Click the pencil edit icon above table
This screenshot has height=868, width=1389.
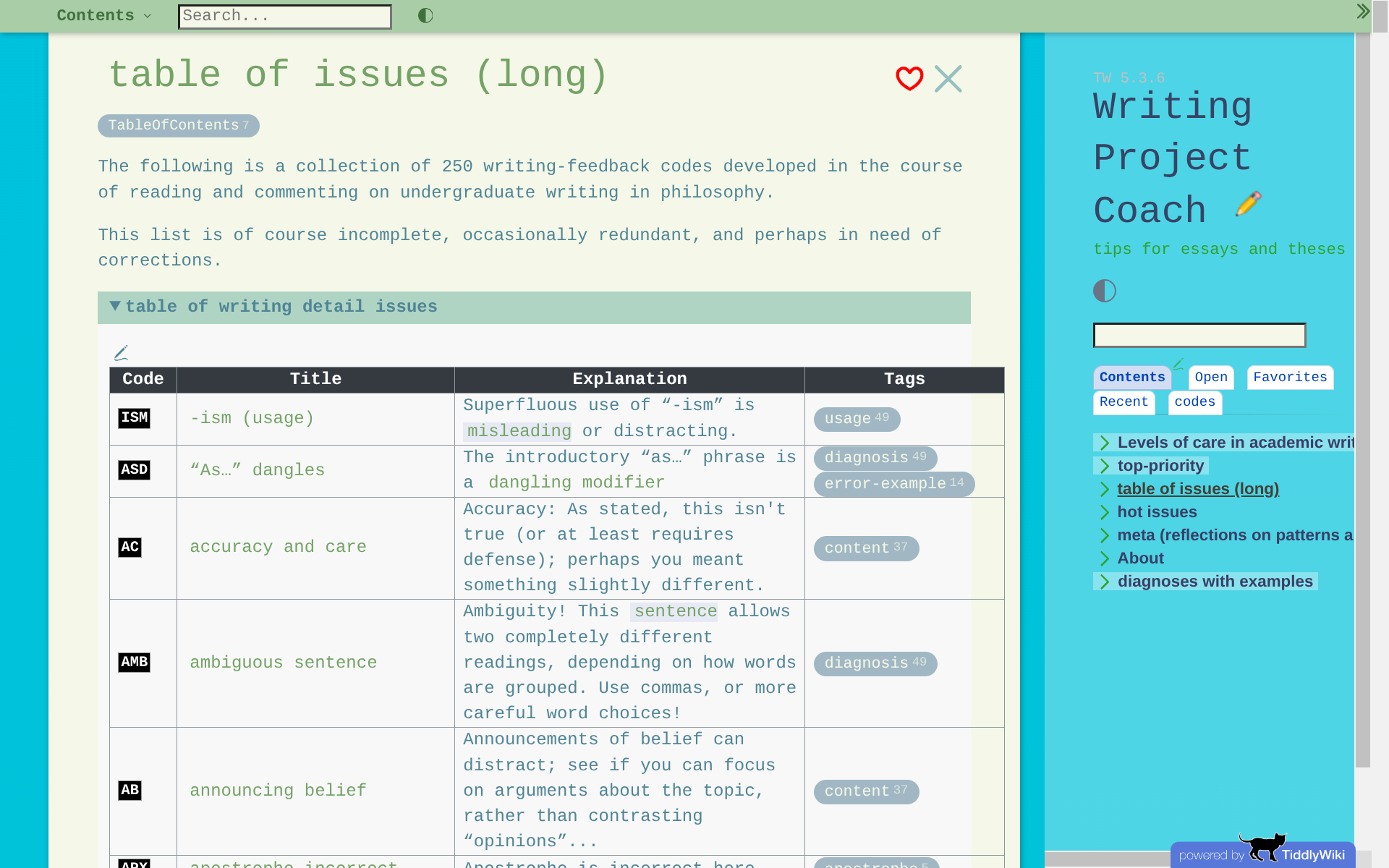point(121,353)
